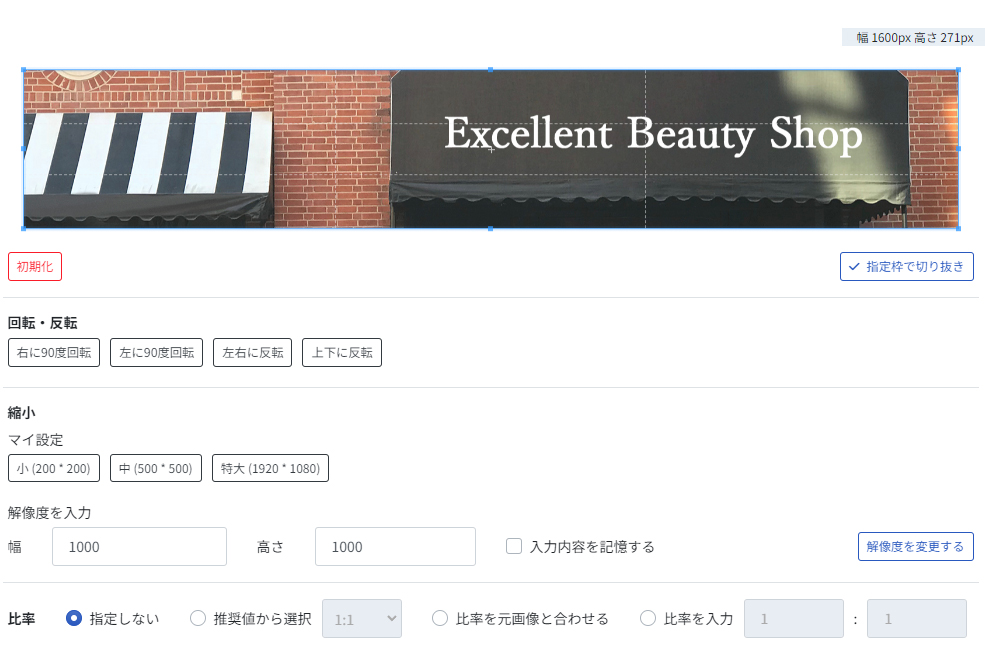Select 比率を元画像と合わせる radio option
The width and height of the screenshot is (985, 647).
pyautogui.click(x=440, y=618)
